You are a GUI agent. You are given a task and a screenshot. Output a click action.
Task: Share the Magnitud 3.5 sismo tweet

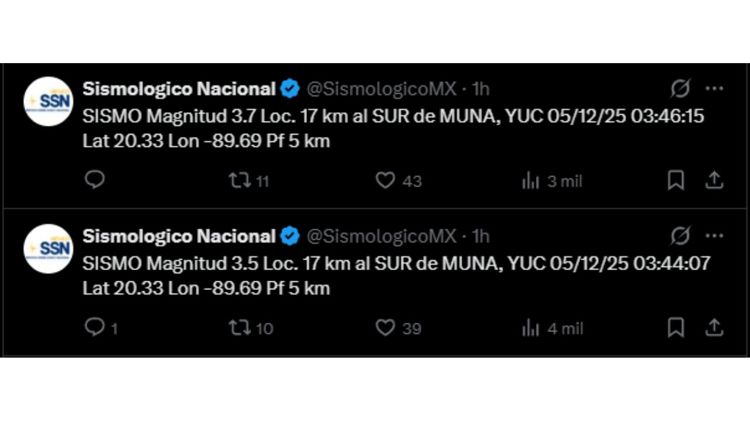tap(714, 327)
